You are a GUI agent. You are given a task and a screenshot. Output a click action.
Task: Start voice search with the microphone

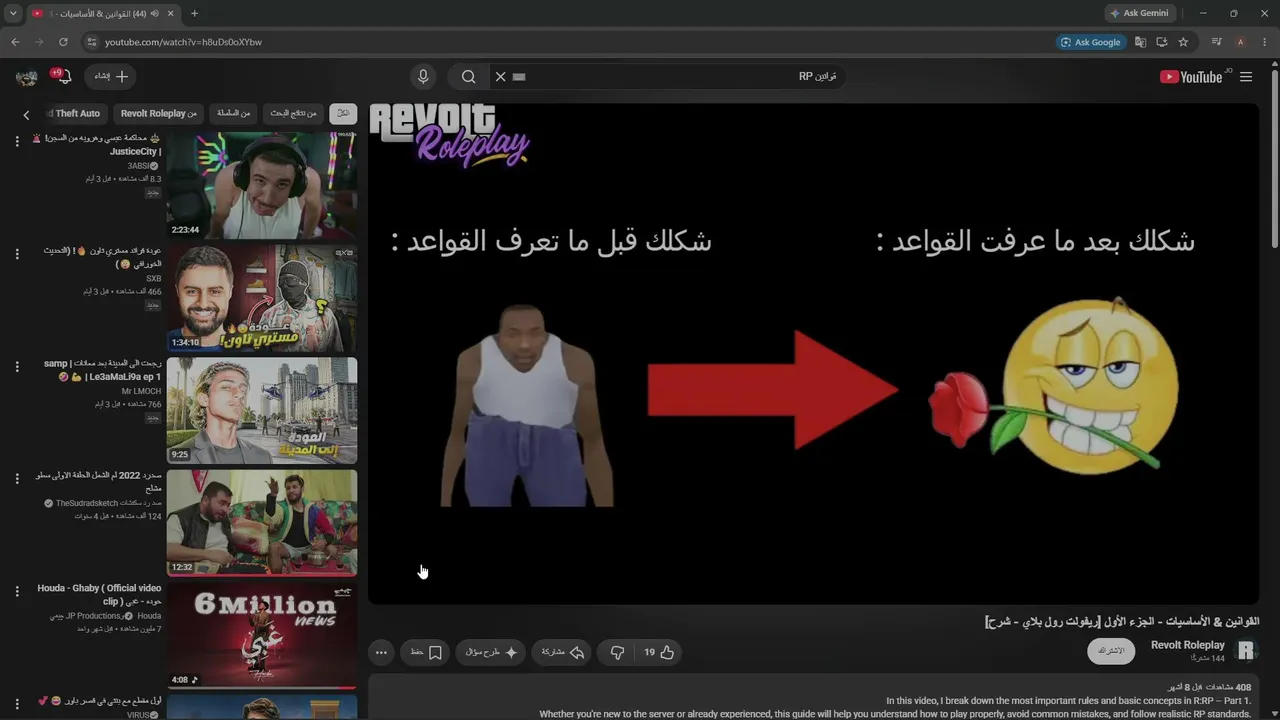click(x=423, y=77)
